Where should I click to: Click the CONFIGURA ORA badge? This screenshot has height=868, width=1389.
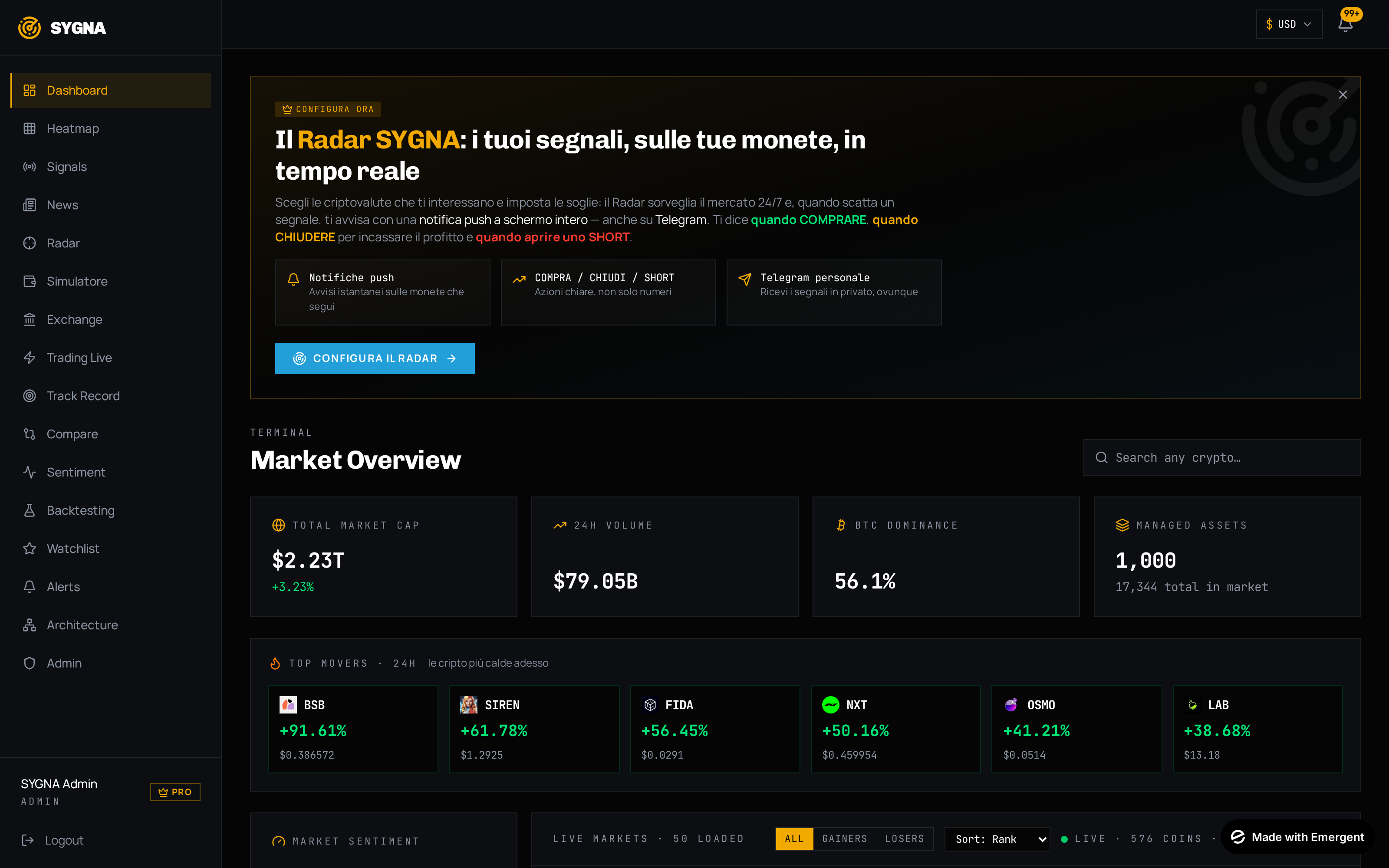328,109
